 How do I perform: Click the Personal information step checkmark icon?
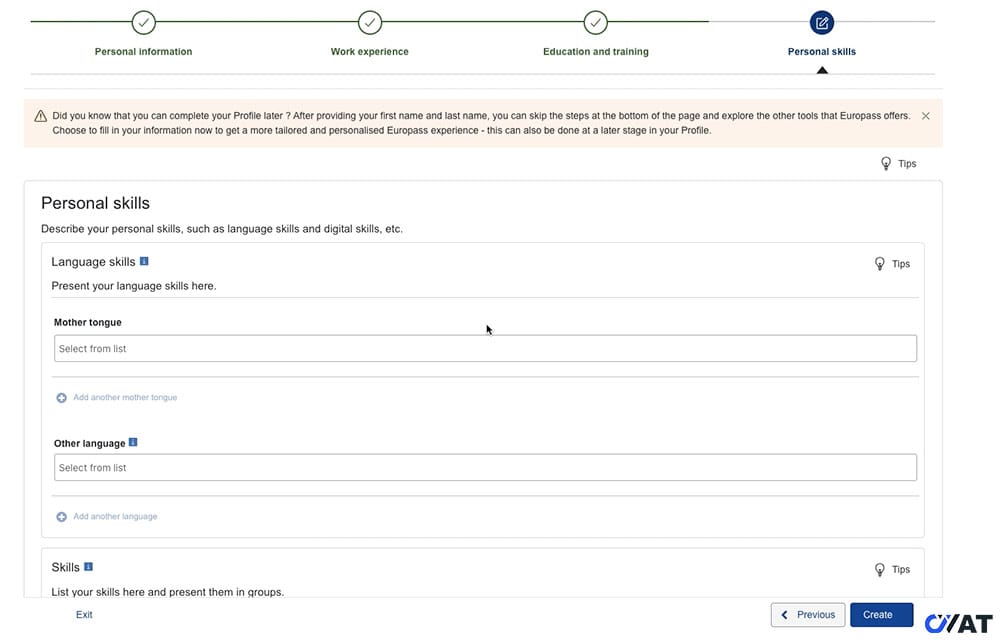coord(144,22)
